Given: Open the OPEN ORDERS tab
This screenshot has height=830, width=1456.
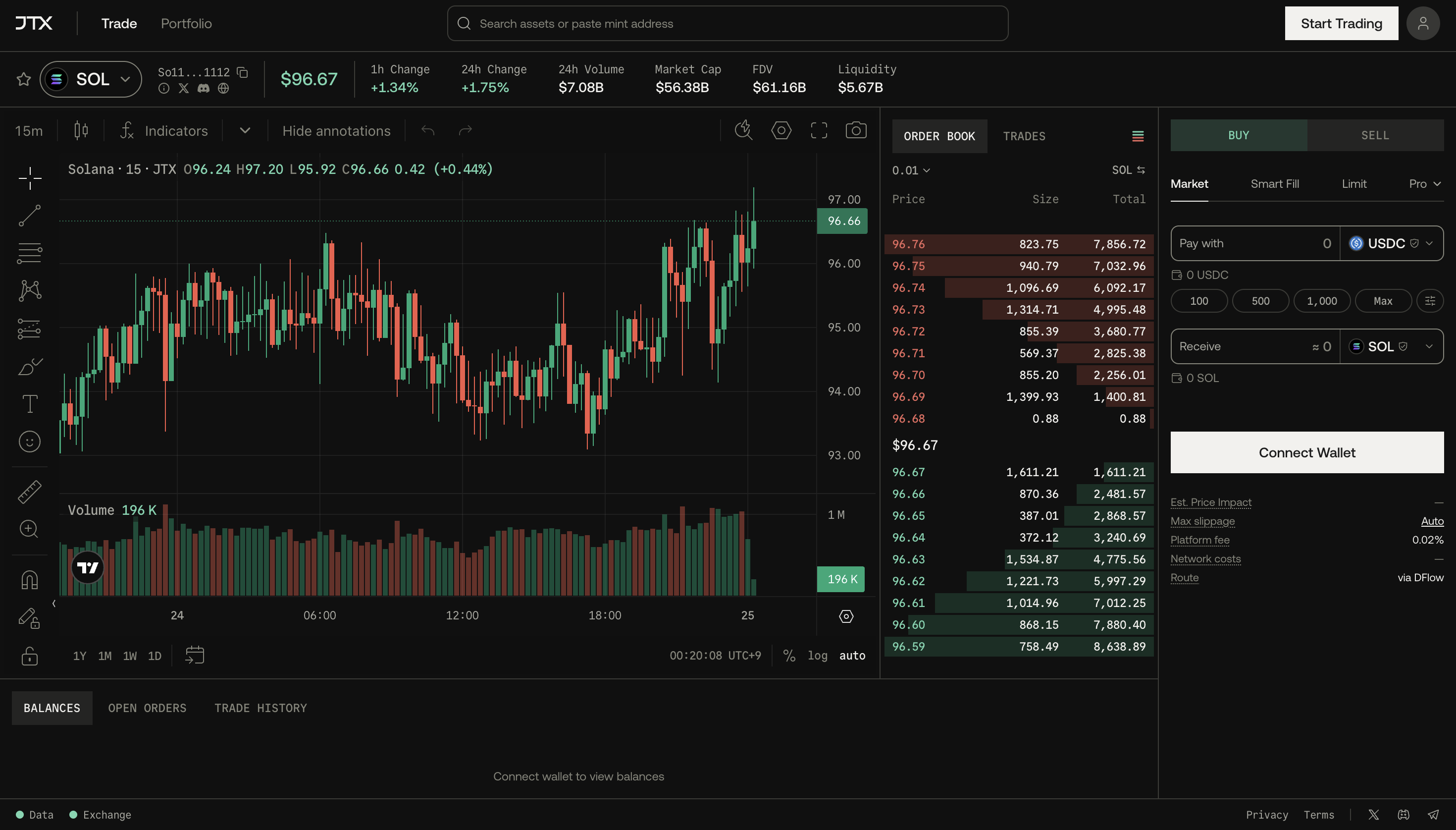Looking at the screenshot, I should click(147, 708).
